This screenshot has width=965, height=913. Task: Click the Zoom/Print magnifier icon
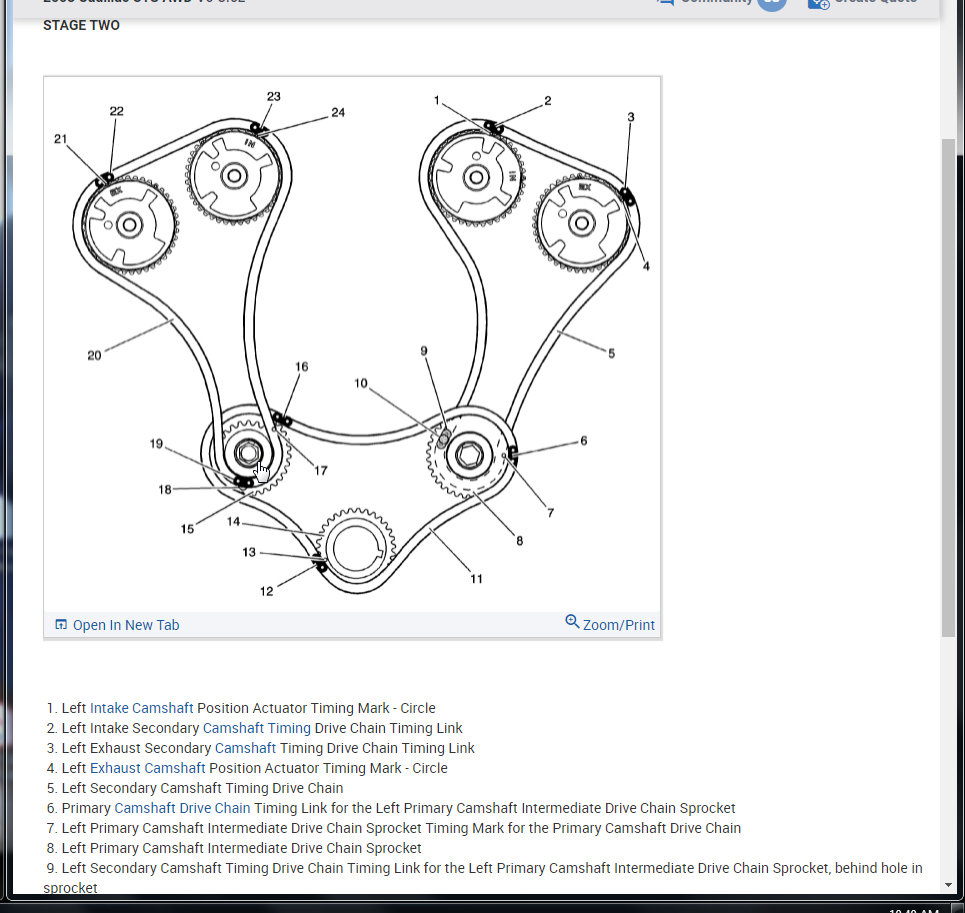572,622
